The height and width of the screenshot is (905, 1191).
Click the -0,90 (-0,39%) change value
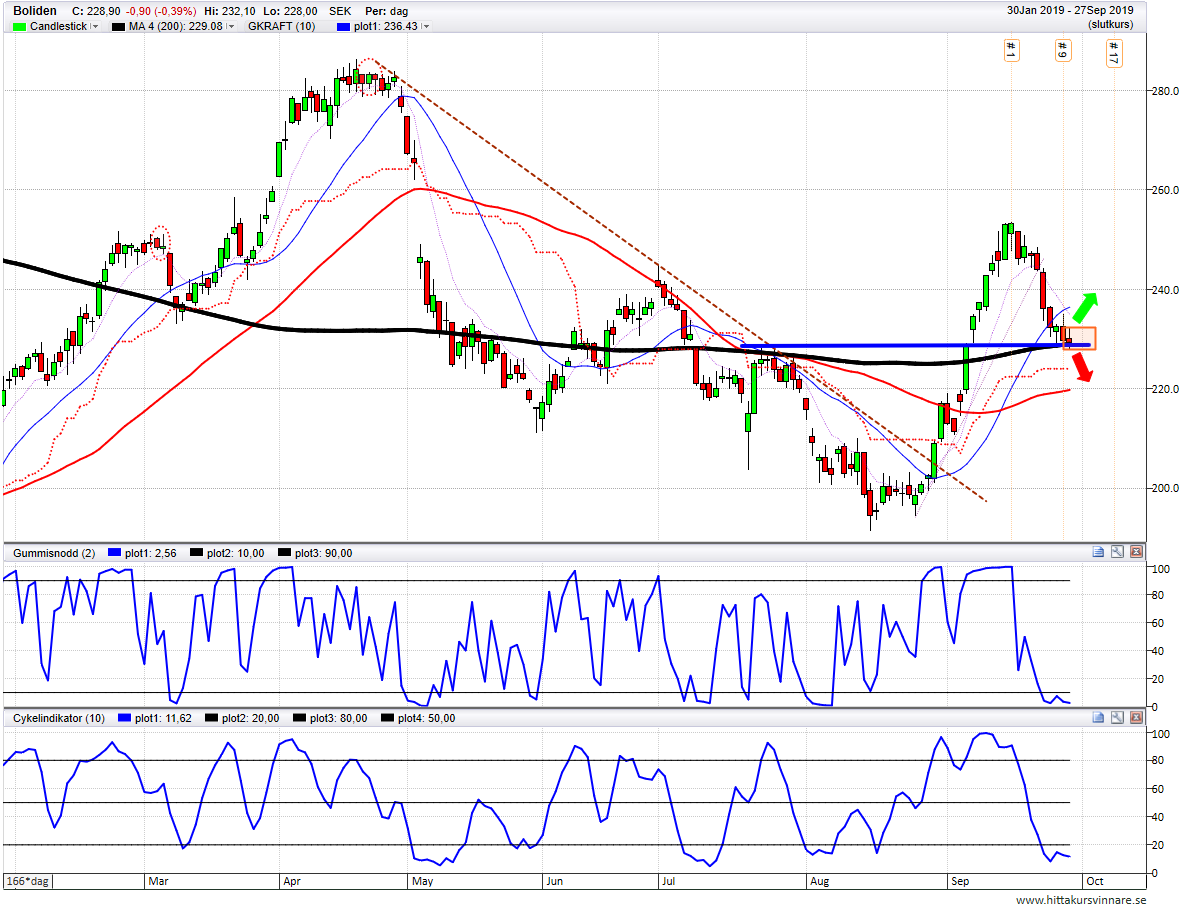[x=160, y=11]
